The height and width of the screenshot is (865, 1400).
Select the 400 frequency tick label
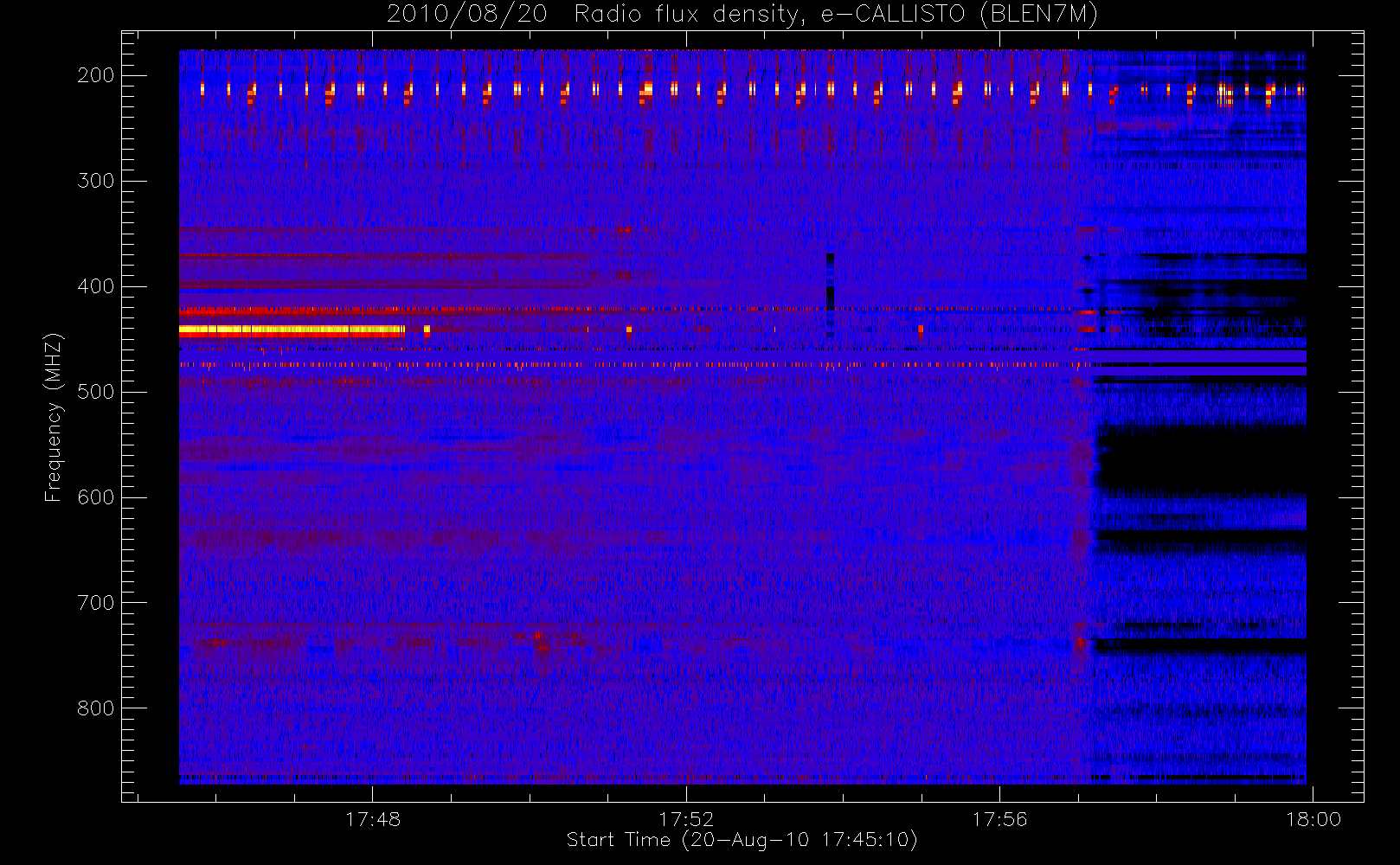tap(96, 286)
